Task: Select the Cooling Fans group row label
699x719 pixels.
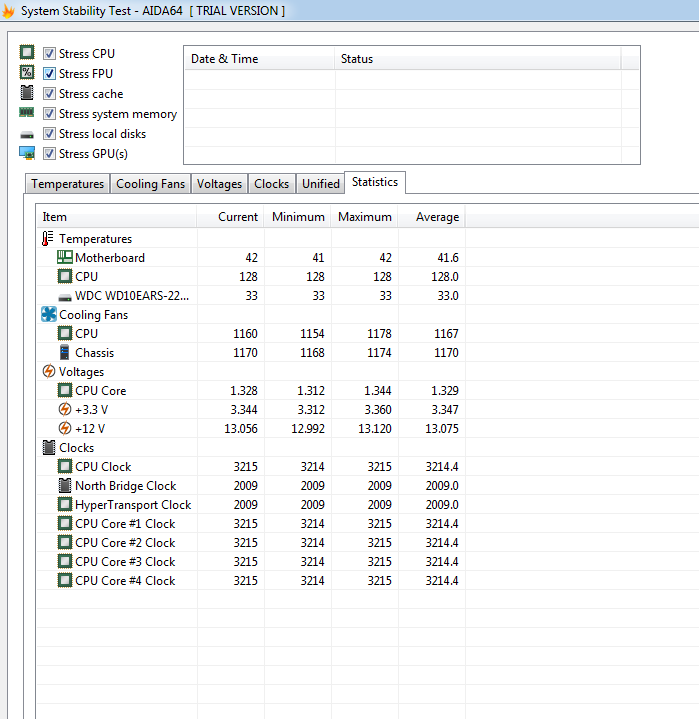Action: (94, 315)
